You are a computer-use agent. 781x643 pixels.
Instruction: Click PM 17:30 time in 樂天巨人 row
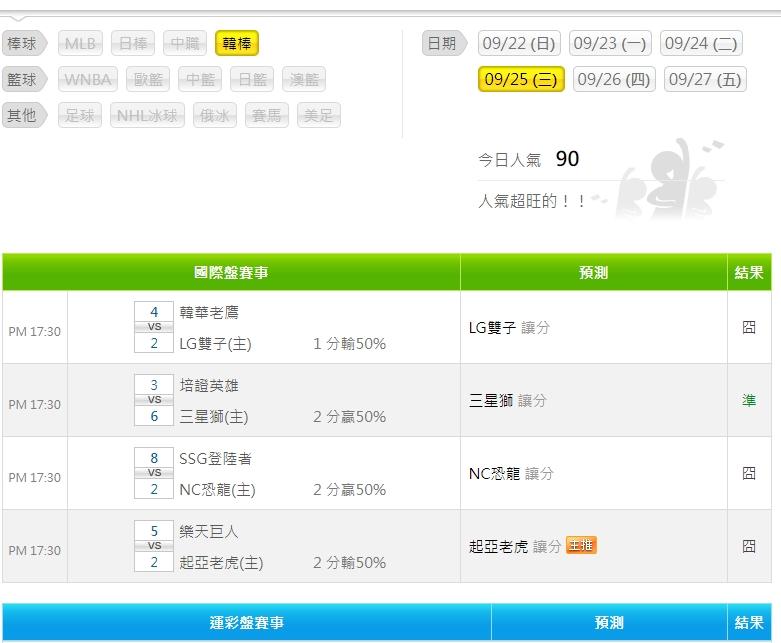pyautogui.click(x=35, y=550)
